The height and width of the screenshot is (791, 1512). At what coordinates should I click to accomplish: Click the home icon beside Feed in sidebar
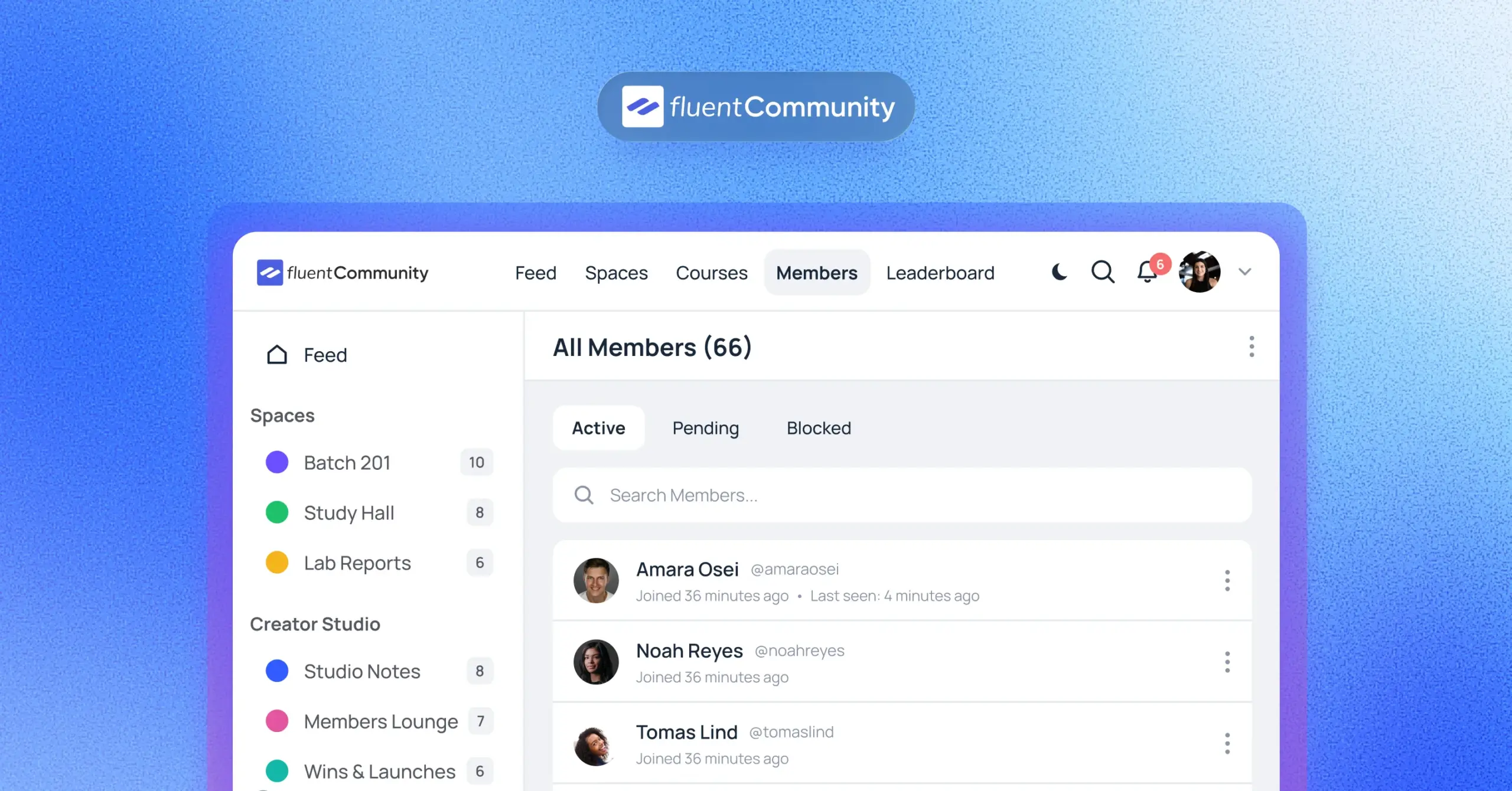click(x=277, y=355)
